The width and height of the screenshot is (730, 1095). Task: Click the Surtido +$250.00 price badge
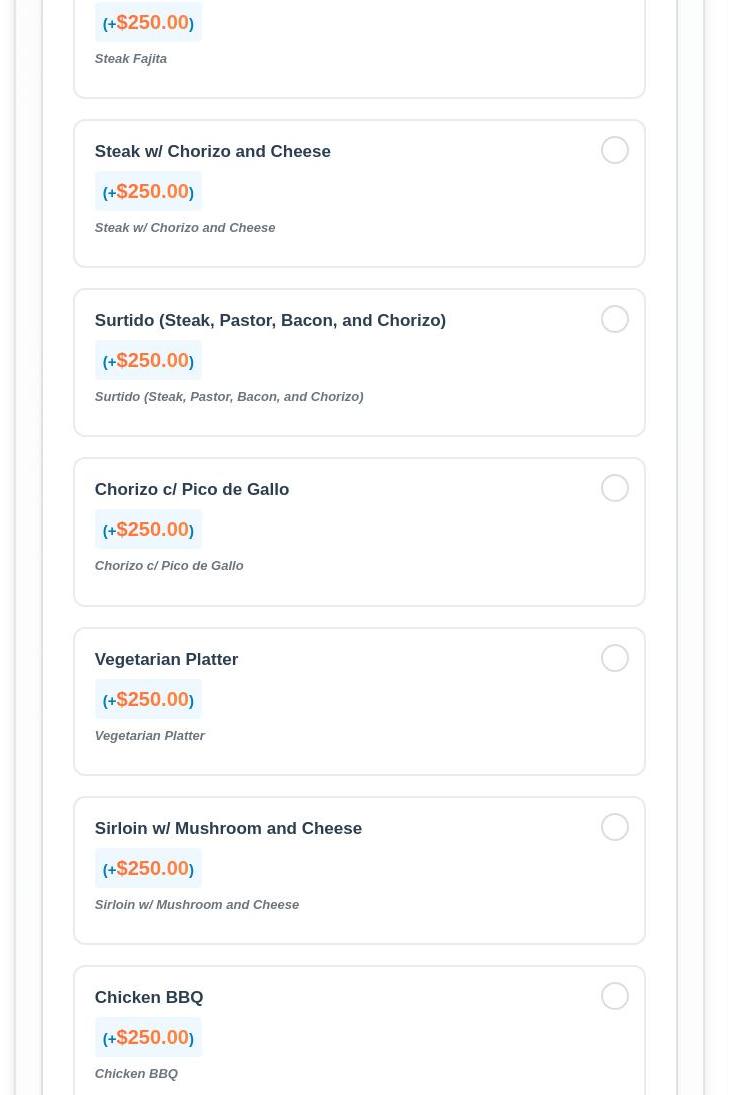(x=148, y=360)
